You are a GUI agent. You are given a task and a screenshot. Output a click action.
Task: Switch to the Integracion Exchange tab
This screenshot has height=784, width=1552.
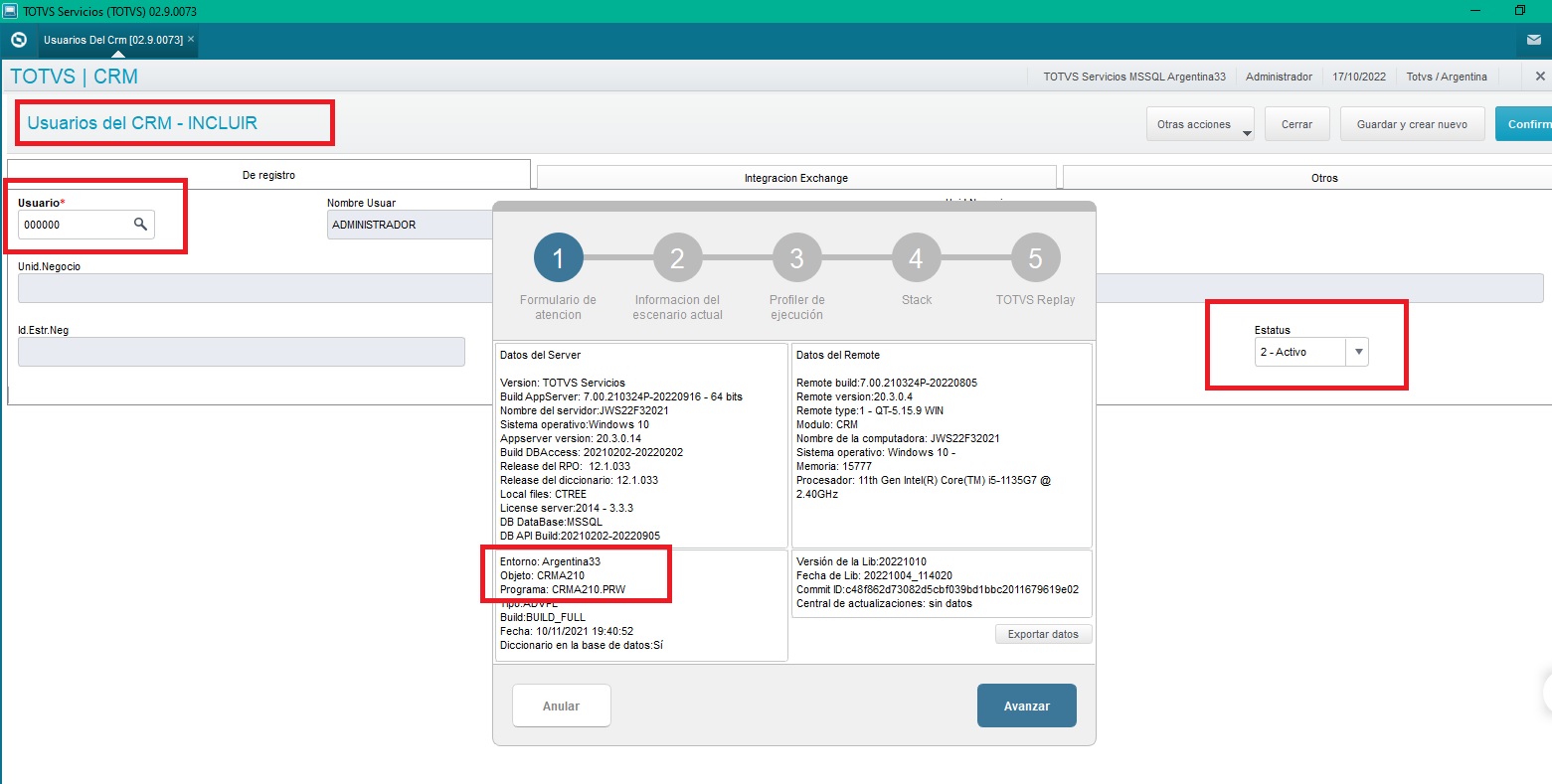[x=796, y=178]
